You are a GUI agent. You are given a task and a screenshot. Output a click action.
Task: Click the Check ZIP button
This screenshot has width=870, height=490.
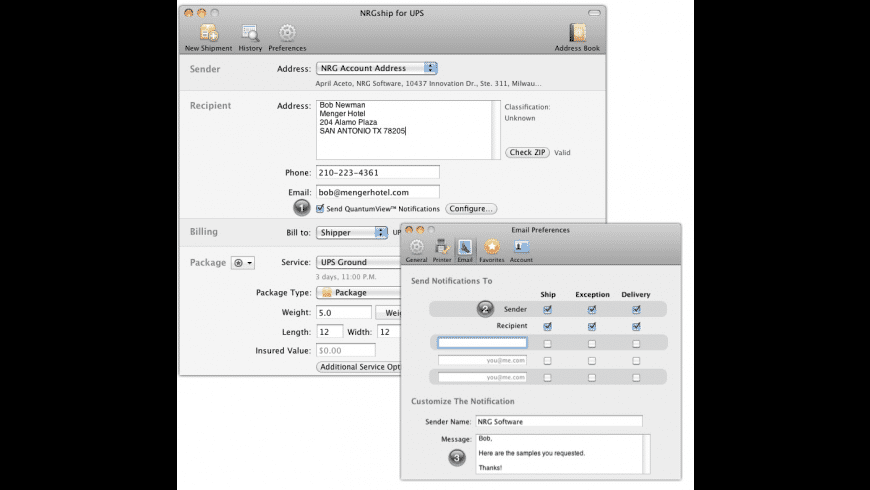pyautogui.click(x=527, y=153)
